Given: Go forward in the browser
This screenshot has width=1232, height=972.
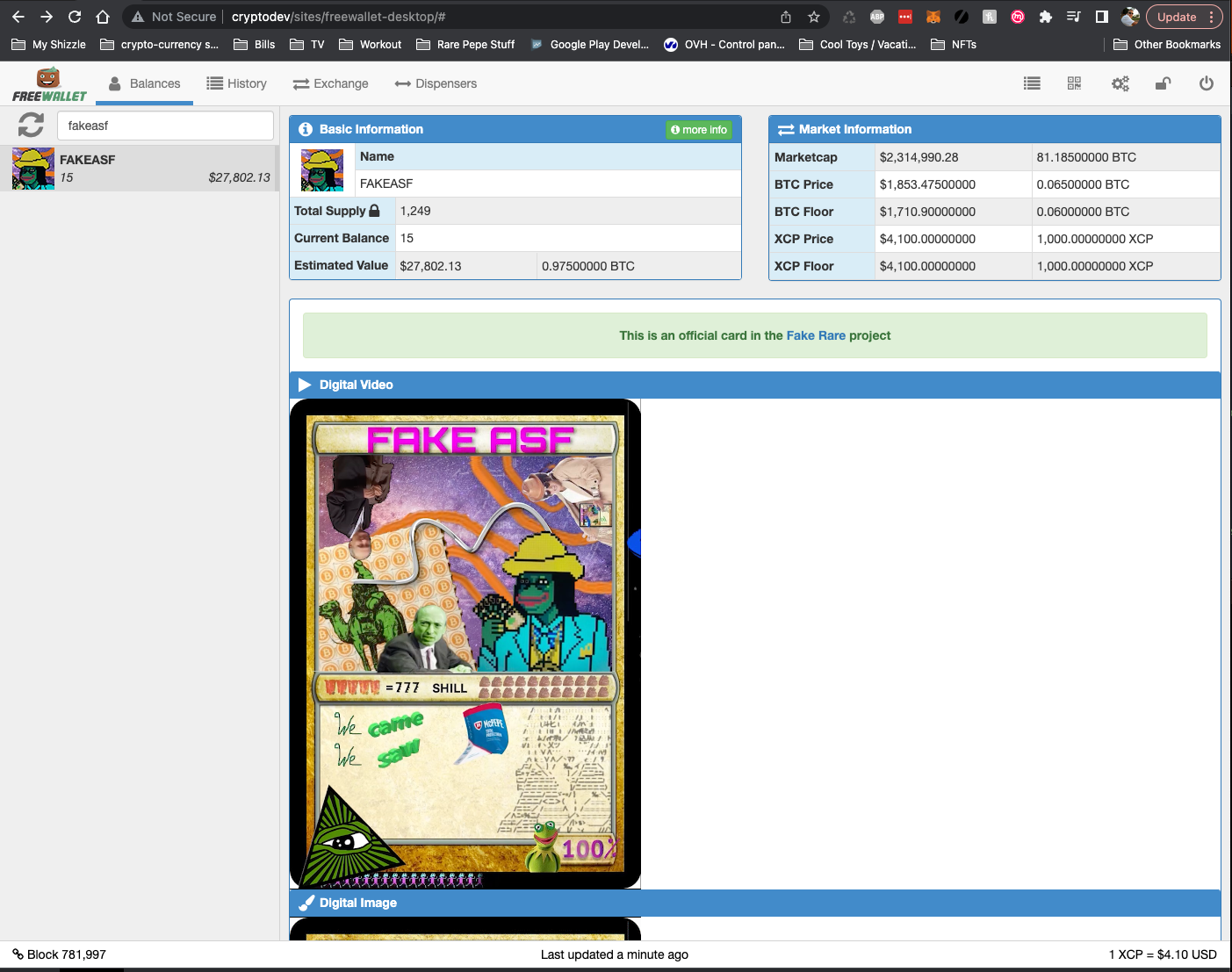Looking at the screenshot, I should (47, 17).
